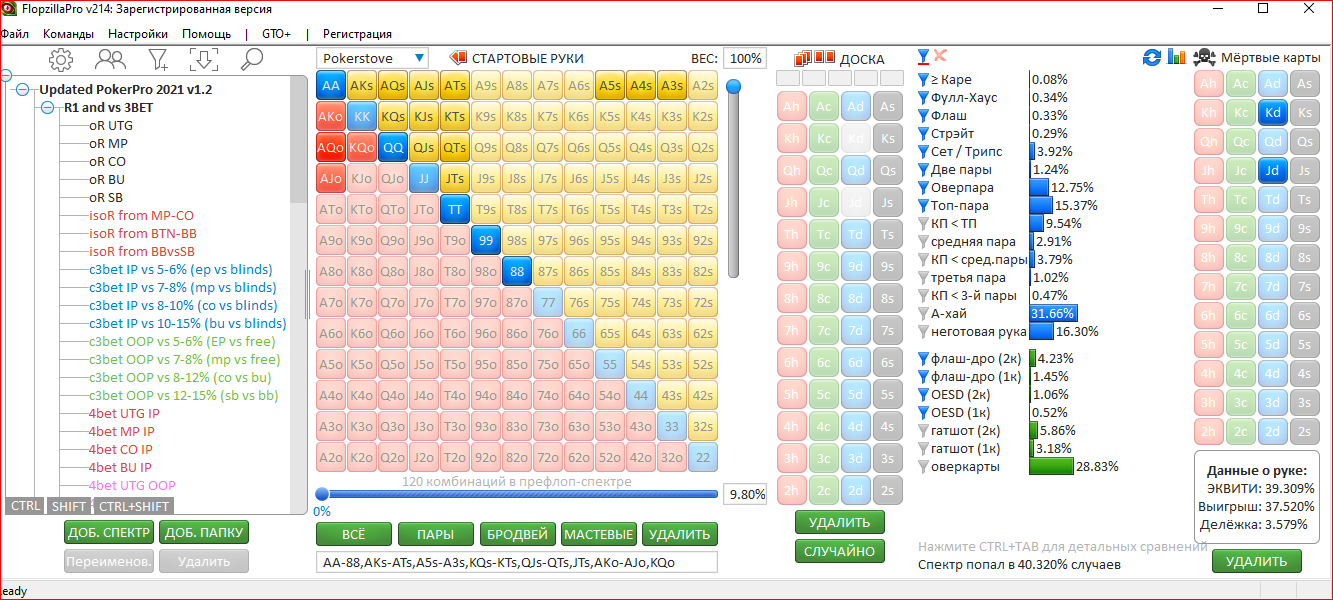Open the magnifier search icon
This screenshot has height=600, width=1333.
click(x=251, y=60)
